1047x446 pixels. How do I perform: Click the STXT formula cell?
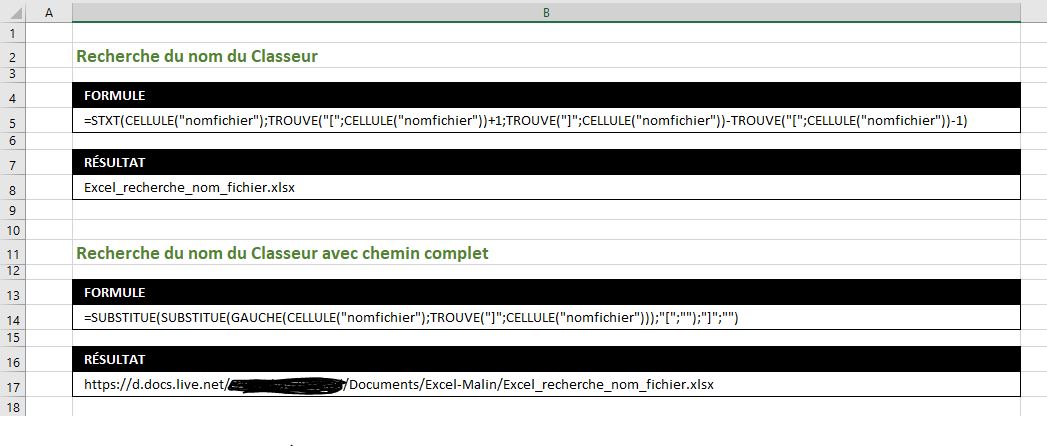(x=526, y=121)
